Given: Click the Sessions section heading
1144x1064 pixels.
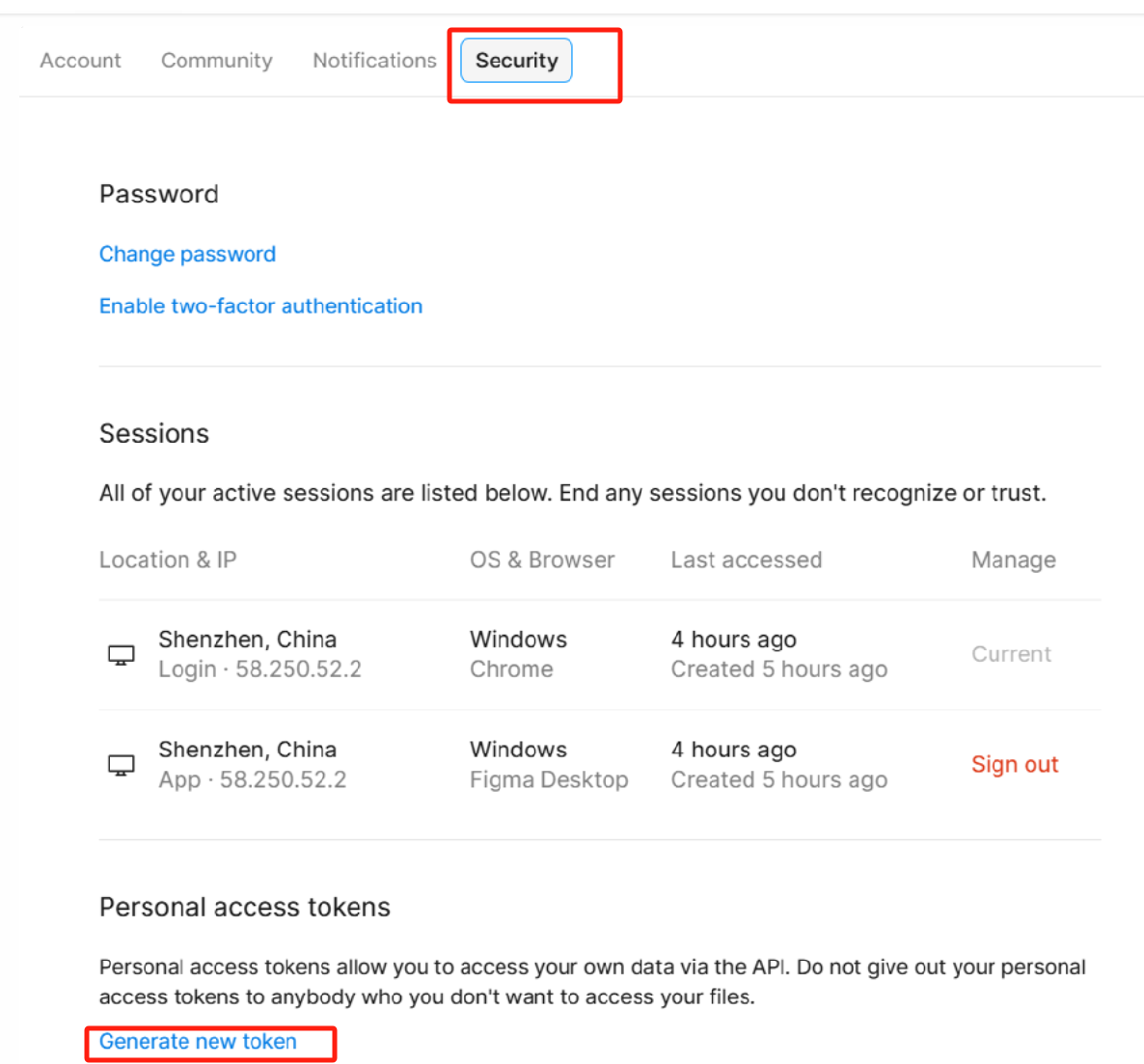Looking at the screenshot, I should (x=154, y=433).
